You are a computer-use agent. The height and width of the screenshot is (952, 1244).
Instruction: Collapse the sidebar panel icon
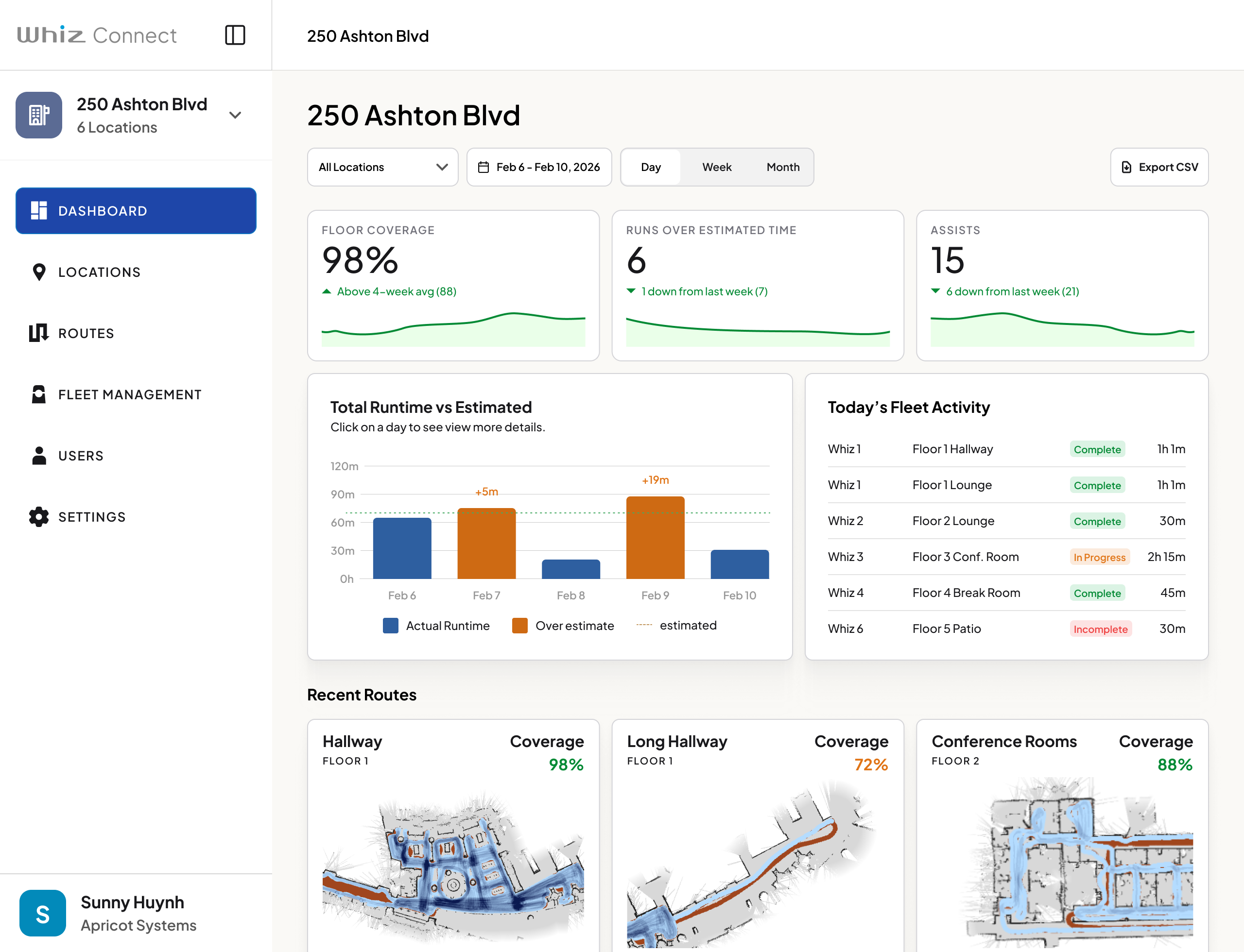pos(235,35)
